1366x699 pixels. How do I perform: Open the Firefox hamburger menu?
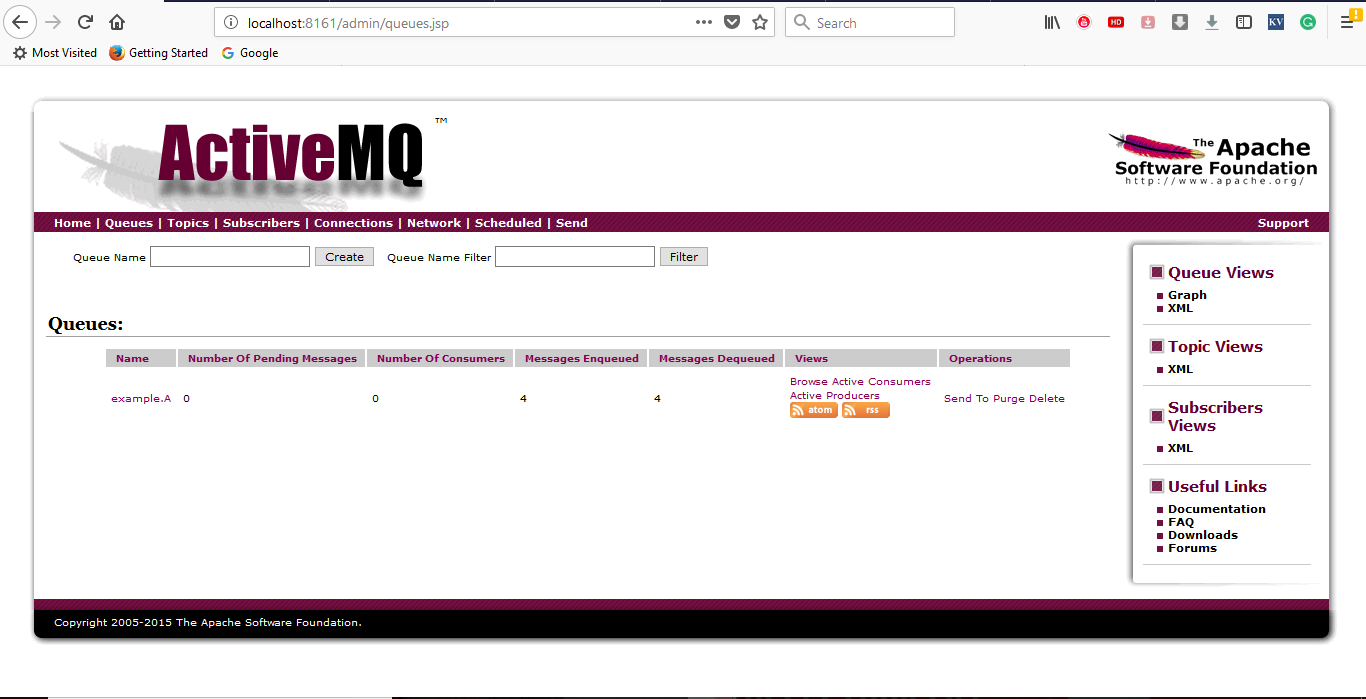click(1347, 22)
